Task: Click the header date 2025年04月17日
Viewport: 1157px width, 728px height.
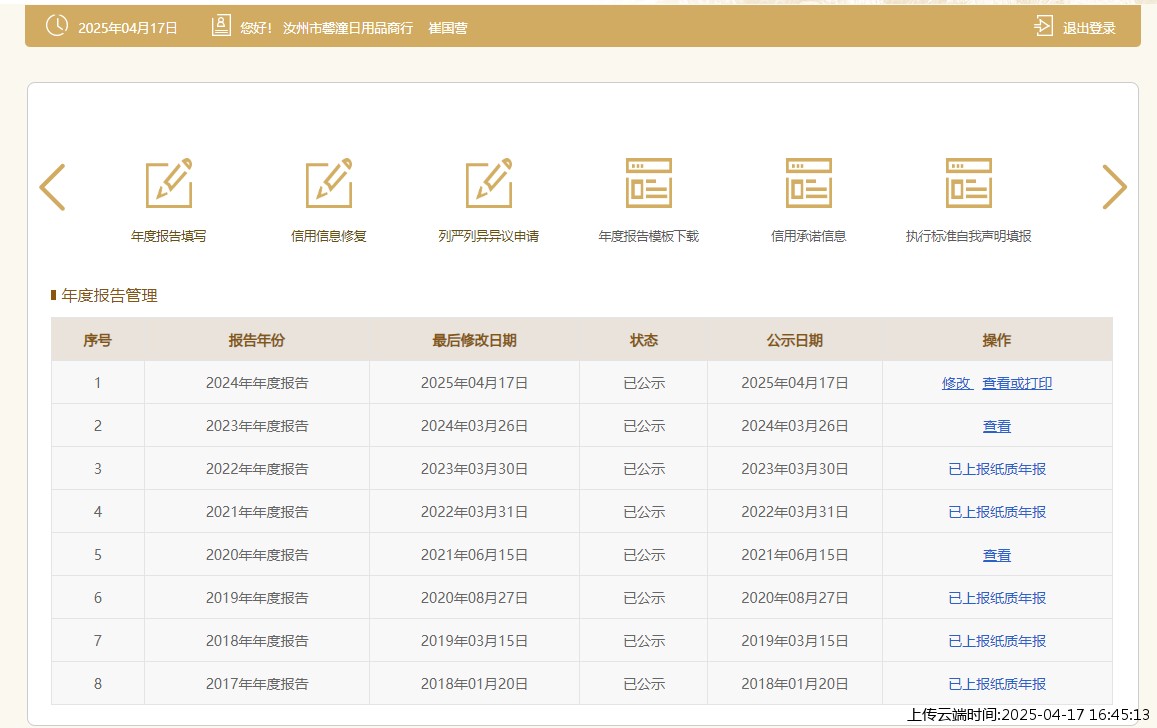Action: pyautogui.click(x=128, y=28)
